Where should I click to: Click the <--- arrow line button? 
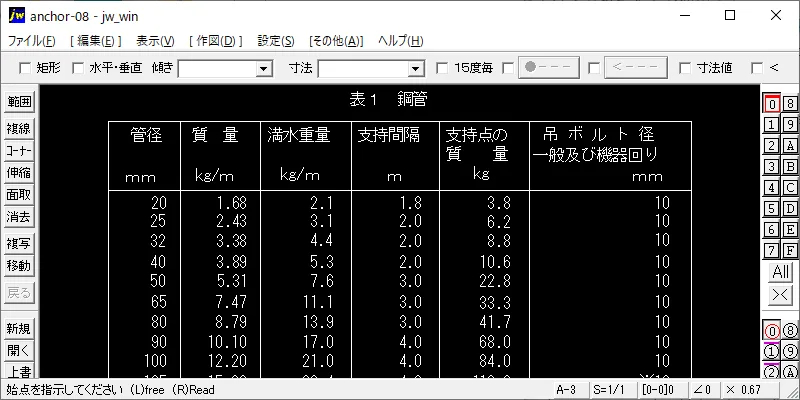pos(636,68)
